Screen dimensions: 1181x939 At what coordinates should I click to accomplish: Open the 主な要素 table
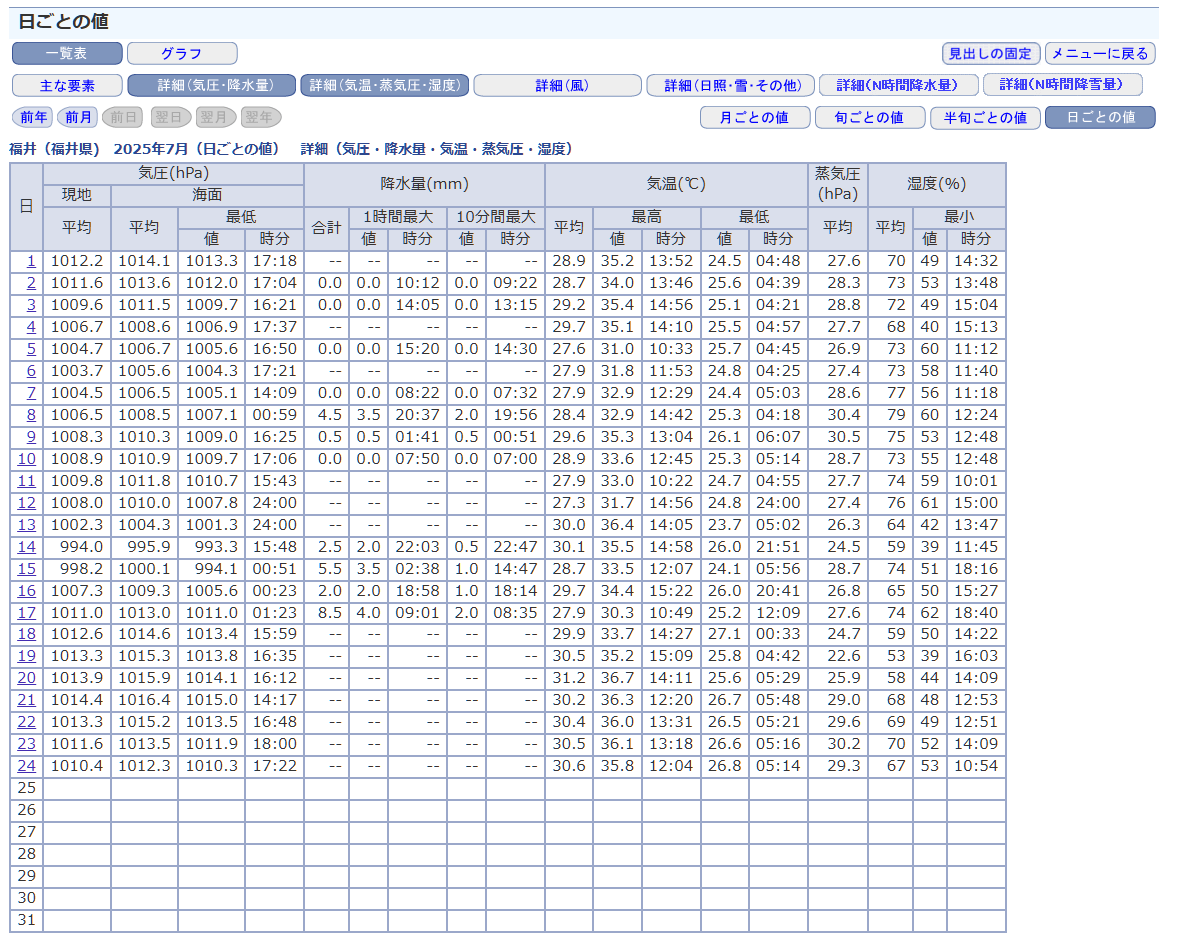pos(67,85)
